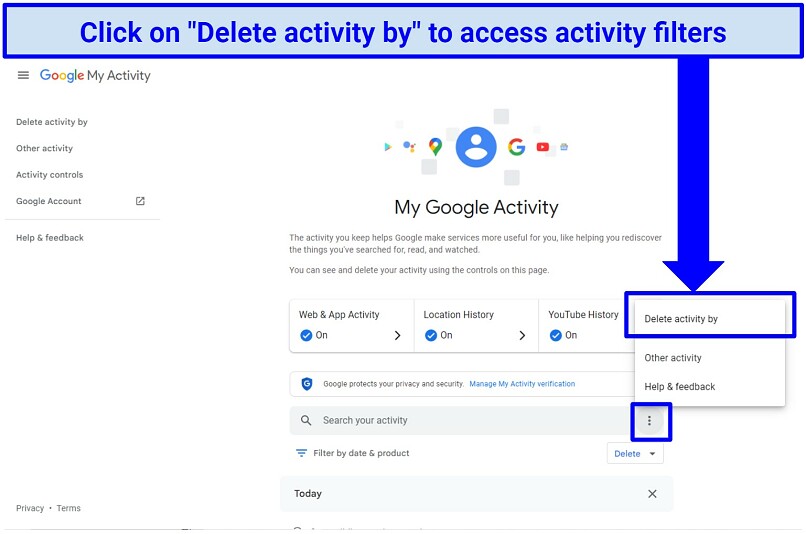The image size is (806, 534).
Task: Open the Web & App Activity card
Action: (x=352, y=325)
